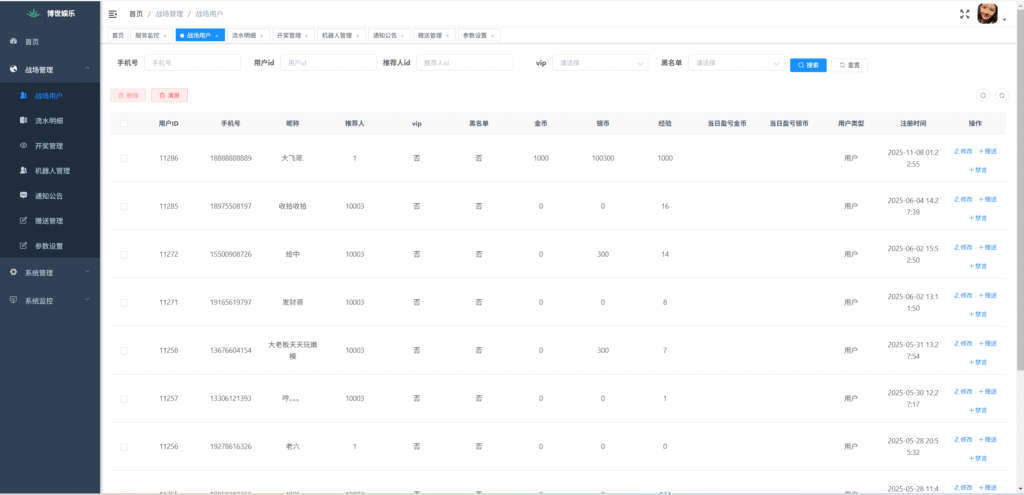Click 修改 for user 11286

(x=963, y=152)
